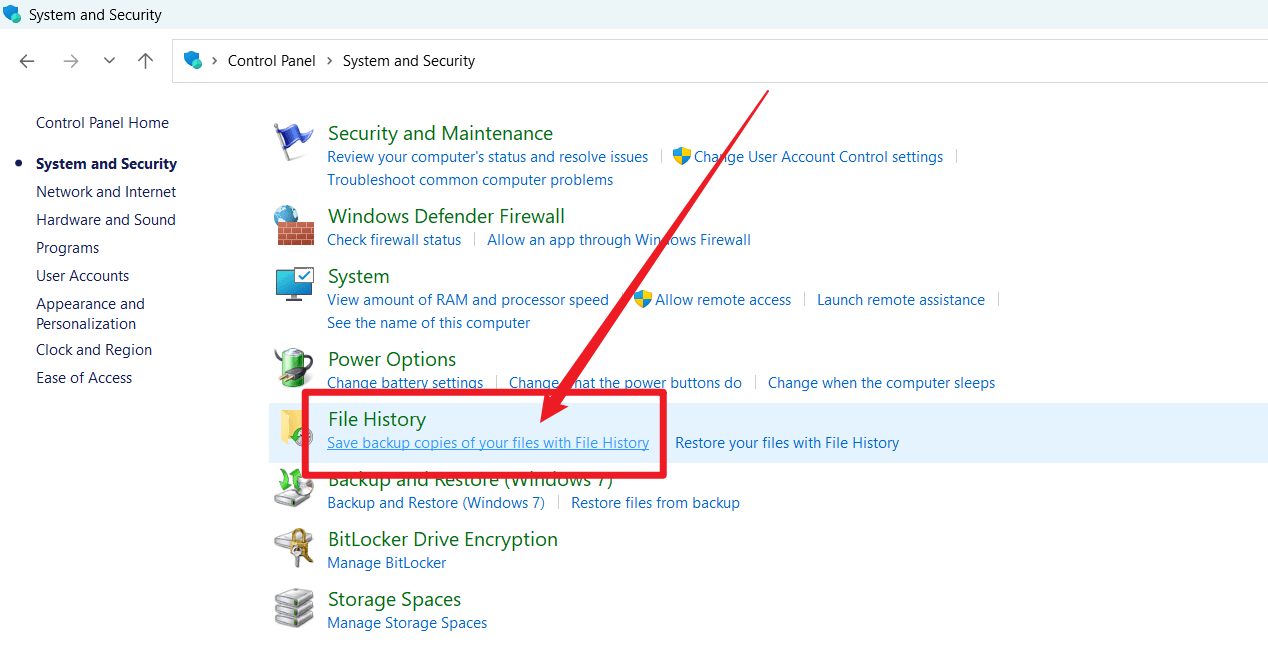Screen dimensions: 1268x647
Task: Click Change when the computer sleeps
Action: tap(881, 383)
